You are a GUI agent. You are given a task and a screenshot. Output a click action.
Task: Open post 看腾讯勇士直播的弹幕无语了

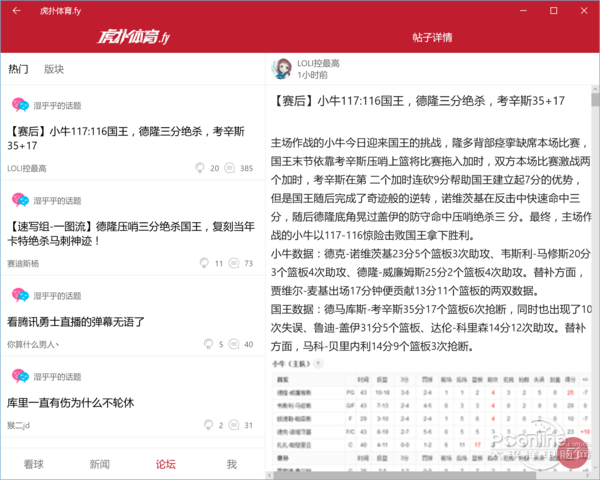point(76,322)
